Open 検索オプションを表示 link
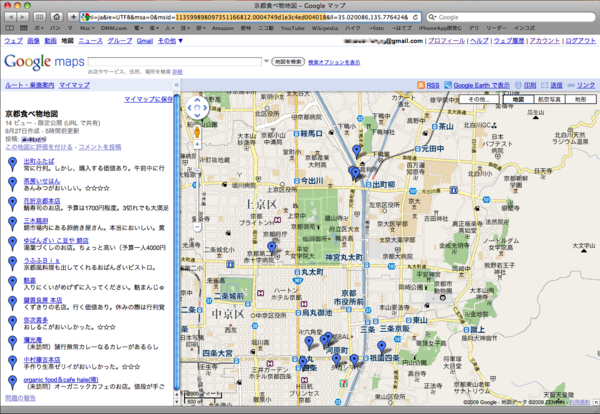Image resolution: width=600 pixels, height=414 pixels. click(334, 62)
